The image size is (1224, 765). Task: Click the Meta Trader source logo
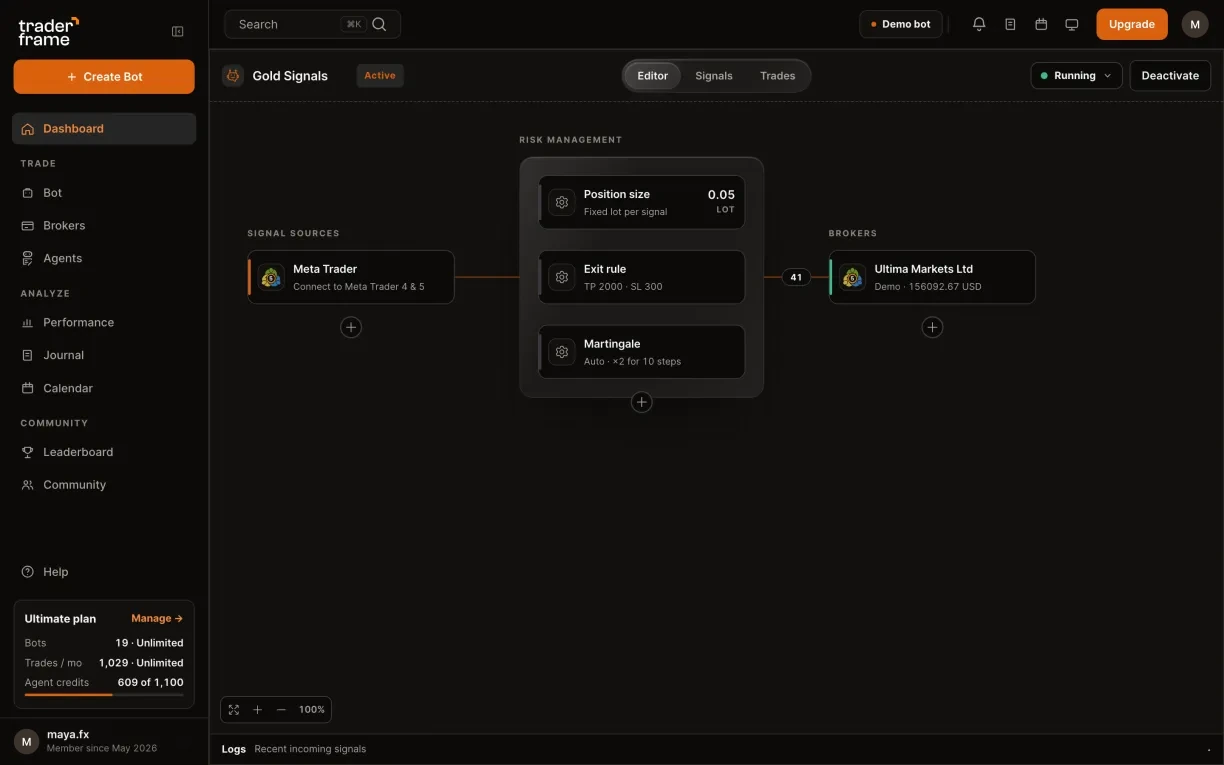271,277
